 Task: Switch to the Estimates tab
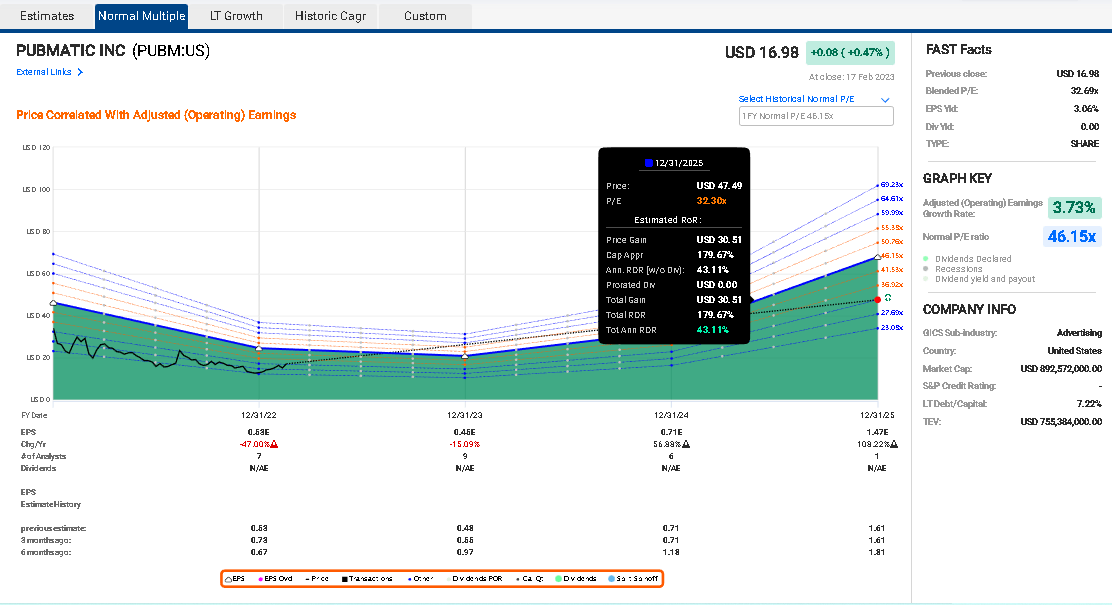click(x=47, y=16)
